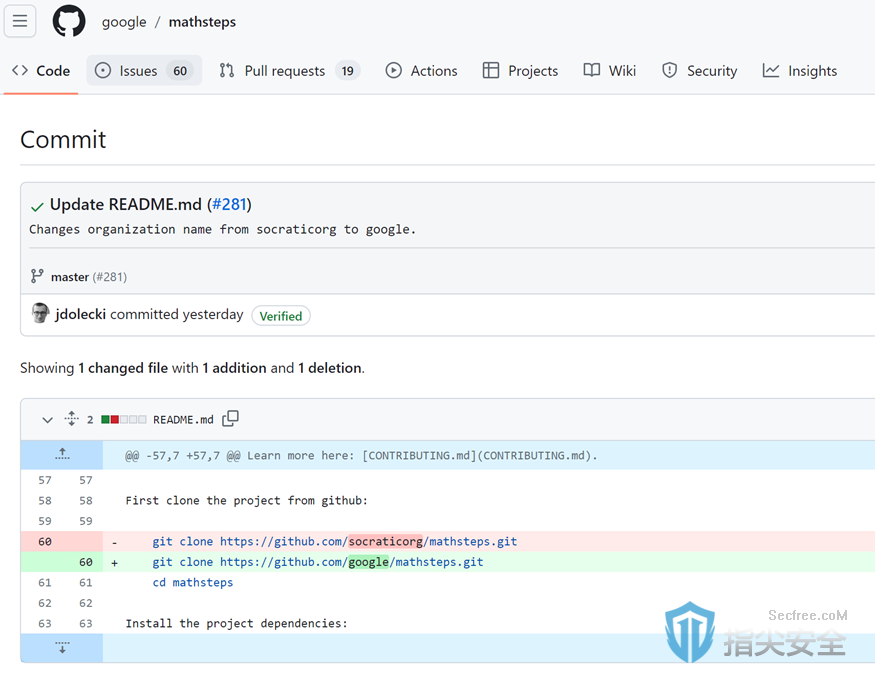The width and height of the screenshot is (875, 676).
Task: Open the Projects tab
Action: 520,71
